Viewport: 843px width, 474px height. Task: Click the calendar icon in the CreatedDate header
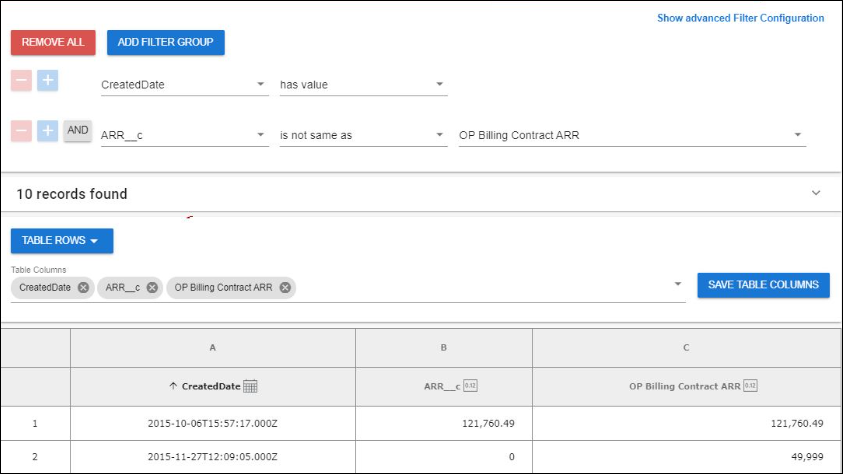pyautogui.click(x=250, y=386)
